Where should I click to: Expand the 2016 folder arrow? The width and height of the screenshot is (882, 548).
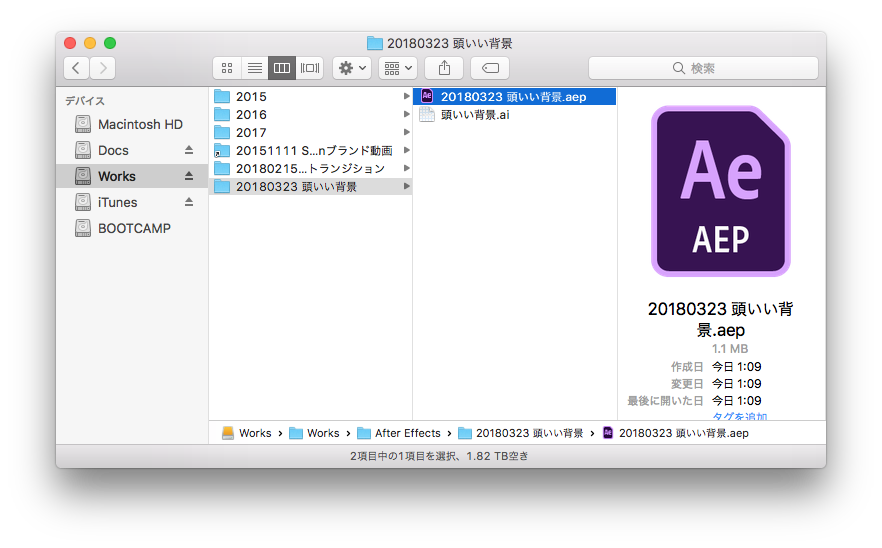click(x=406, y=114)
